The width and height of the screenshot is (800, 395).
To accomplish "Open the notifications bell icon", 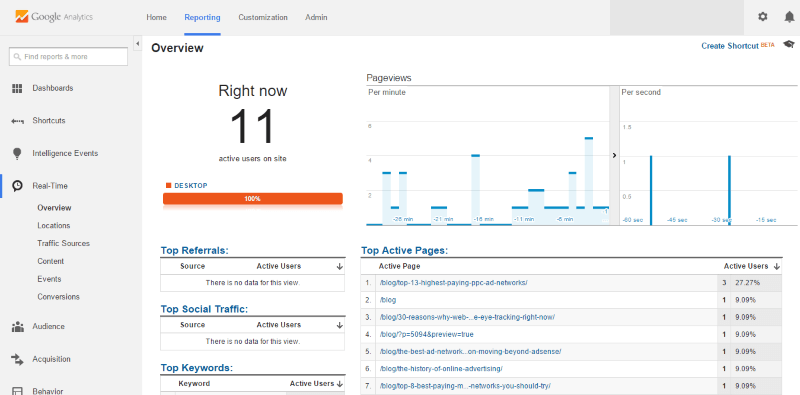I will coord(789,17).
